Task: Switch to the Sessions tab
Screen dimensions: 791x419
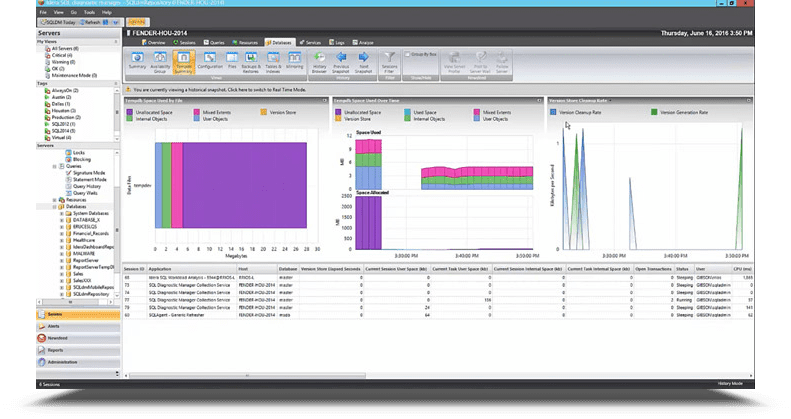Action: pos(184,42)
